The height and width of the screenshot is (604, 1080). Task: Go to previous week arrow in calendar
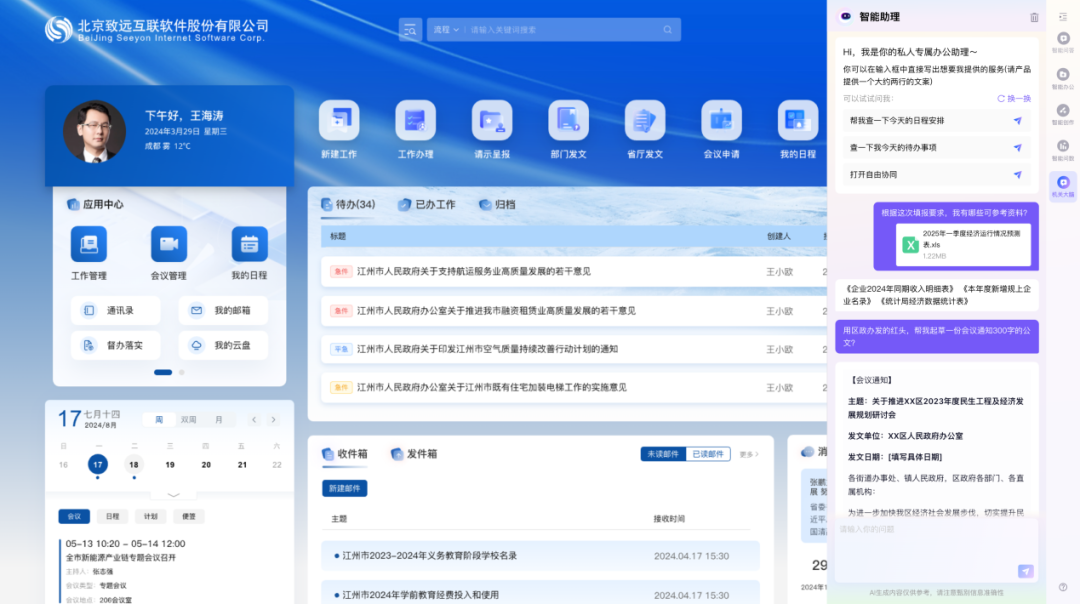pyautogui.click(x=254, y=419)
